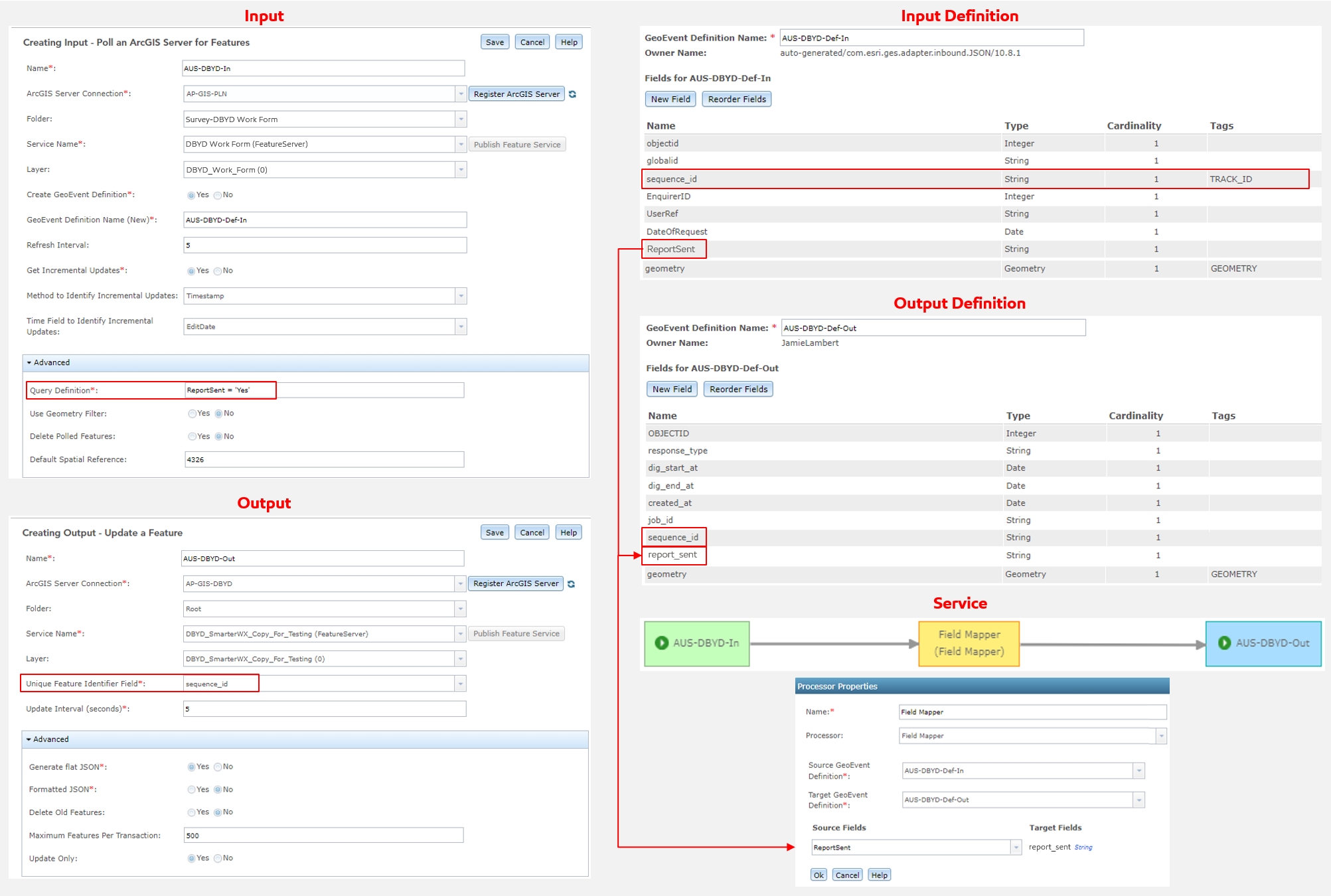Select No for Update Only

pyautogui.click(x=218, y=858)
